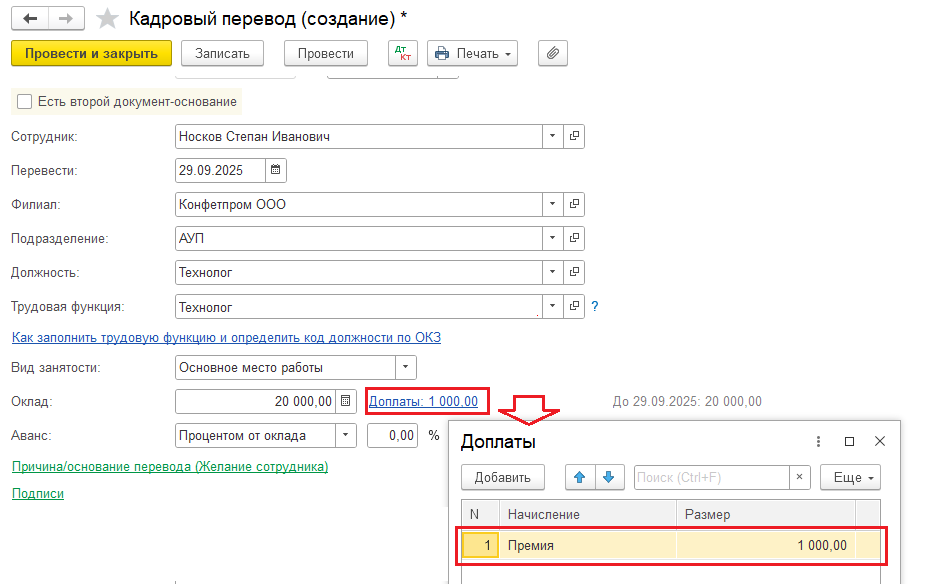This screenshot has height=584, width=943.
Task: Enable 'Есть второй документ-основание' checkbox
Action: point(25,102)
